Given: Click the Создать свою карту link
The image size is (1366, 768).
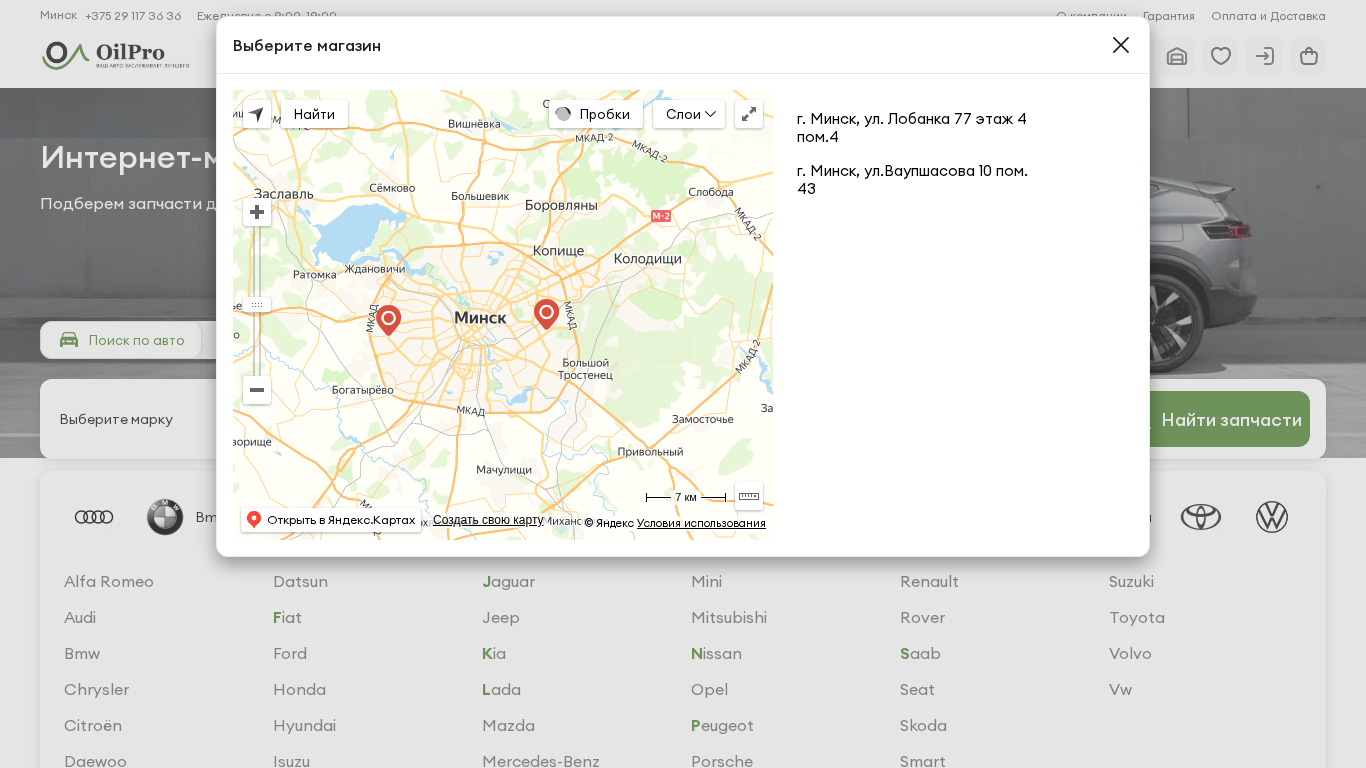Looking at the screenshot, I should (x=488, y=520).
